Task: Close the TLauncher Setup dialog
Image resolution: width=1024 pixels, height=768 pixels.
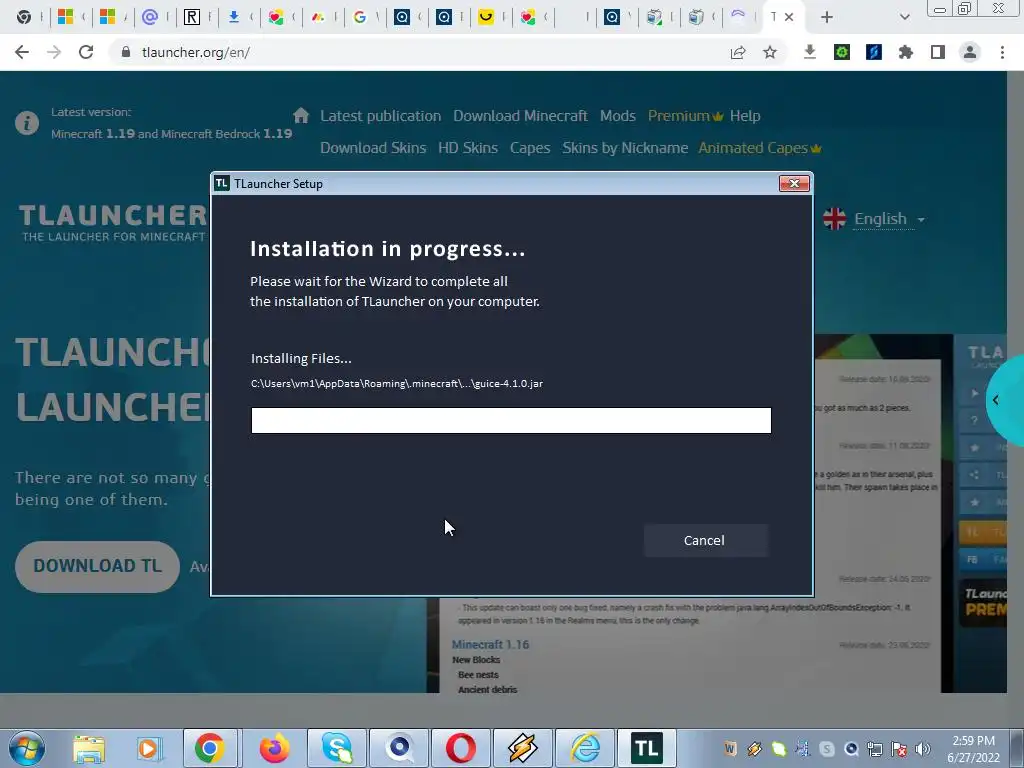Action: (x=794, y=184)
